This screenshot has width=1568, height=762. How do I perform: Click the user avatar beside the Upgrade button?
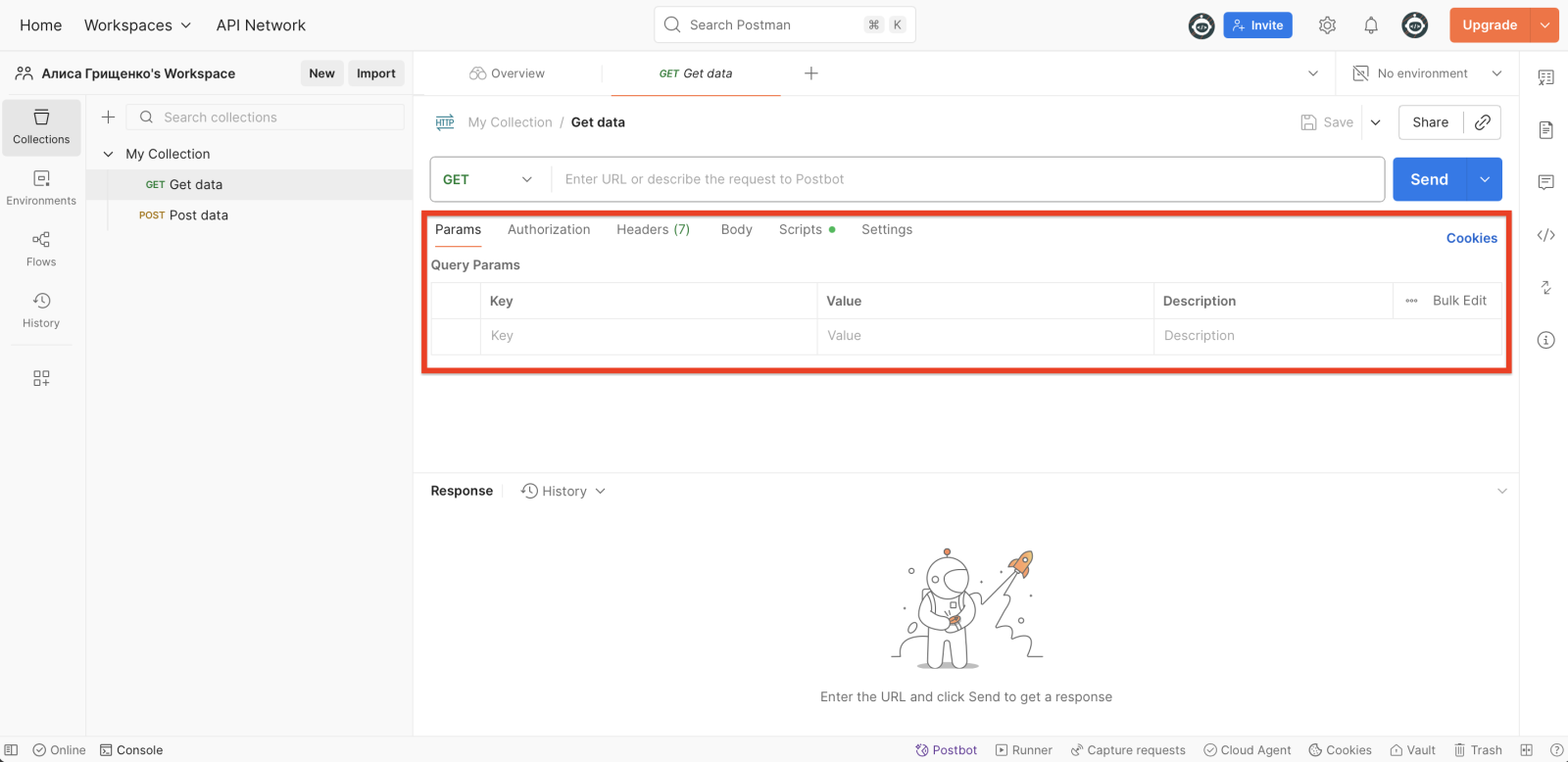tap(1415, 25)
